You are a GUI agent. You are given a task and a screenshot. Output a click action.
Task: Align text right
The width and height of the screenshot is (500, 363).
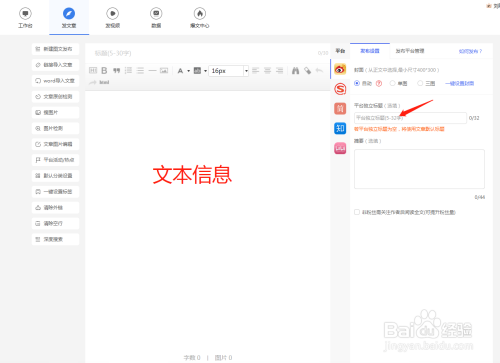point(280,70)
